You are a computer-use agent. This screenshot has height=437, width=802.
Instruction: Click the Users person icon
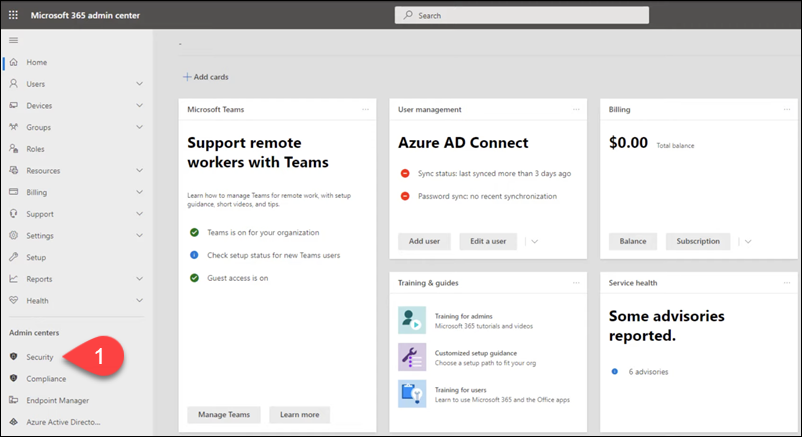14,83
